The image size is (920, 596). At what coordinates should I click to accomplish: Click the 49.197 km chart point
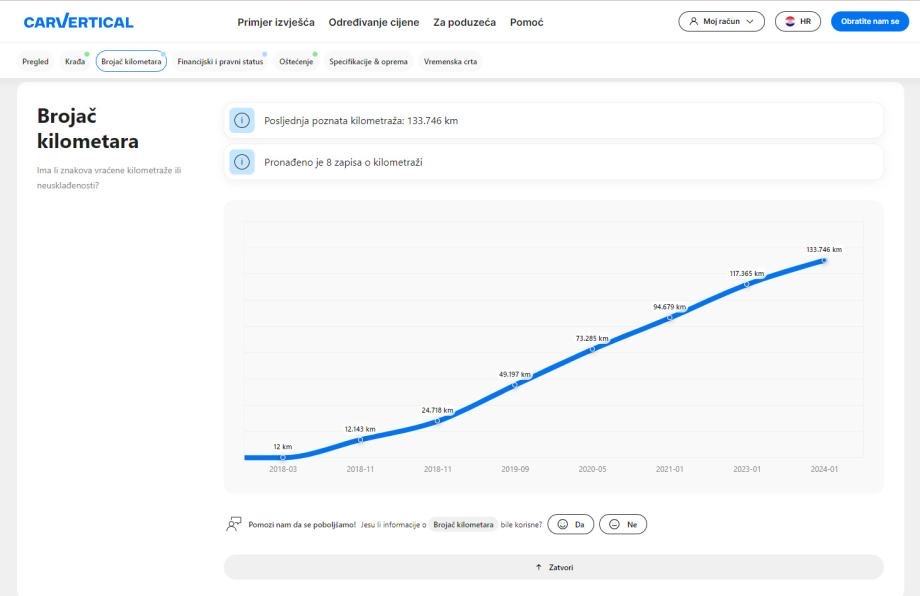[515, 385]
